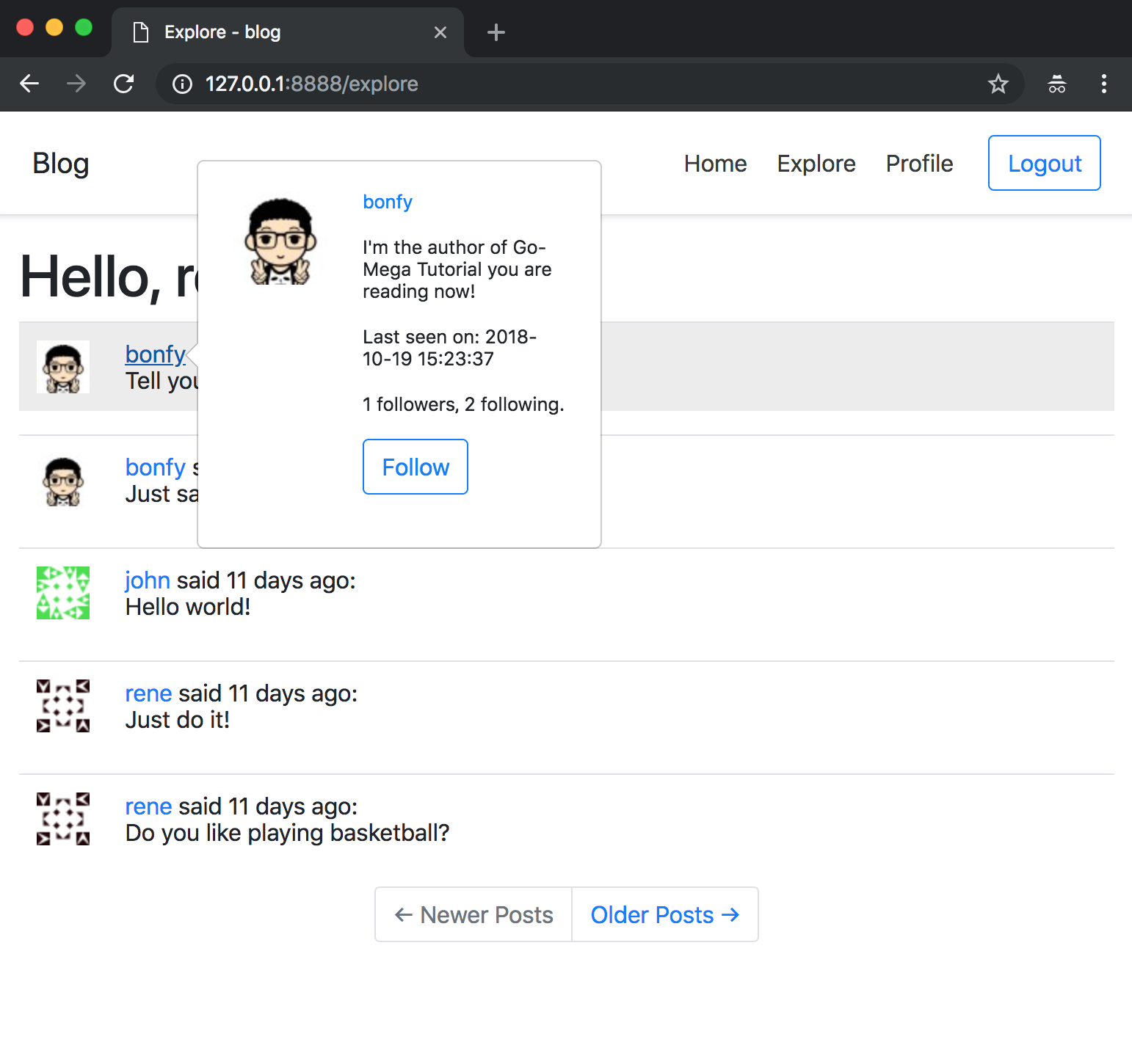Click the Blog brand logo link
Screen dimensions: 1132x1064
coord(61,164)
